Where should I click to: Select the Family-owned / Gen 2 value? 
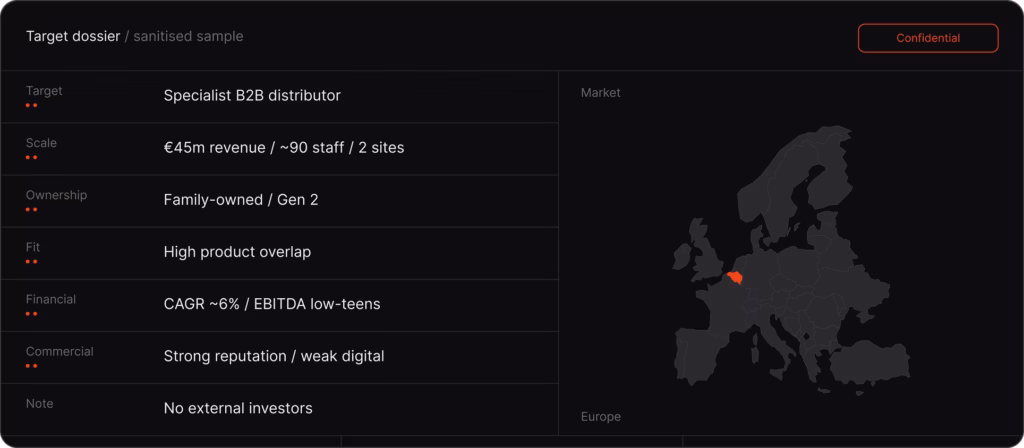click(241, 200)
